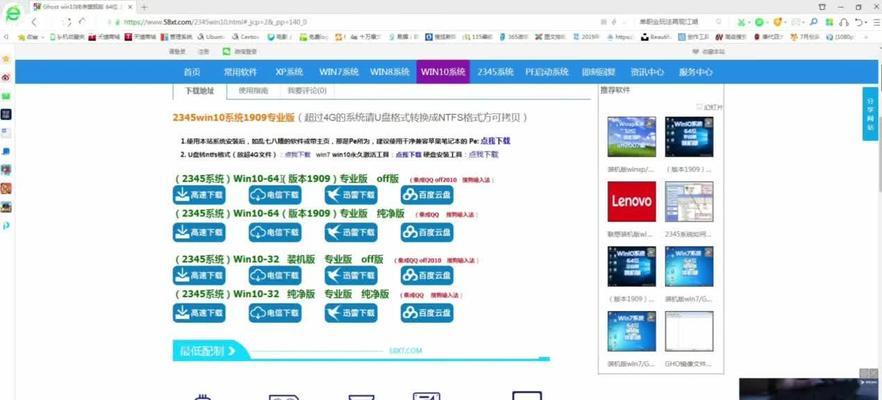Switch to the 我要评论(0) tab

(307, 91)
